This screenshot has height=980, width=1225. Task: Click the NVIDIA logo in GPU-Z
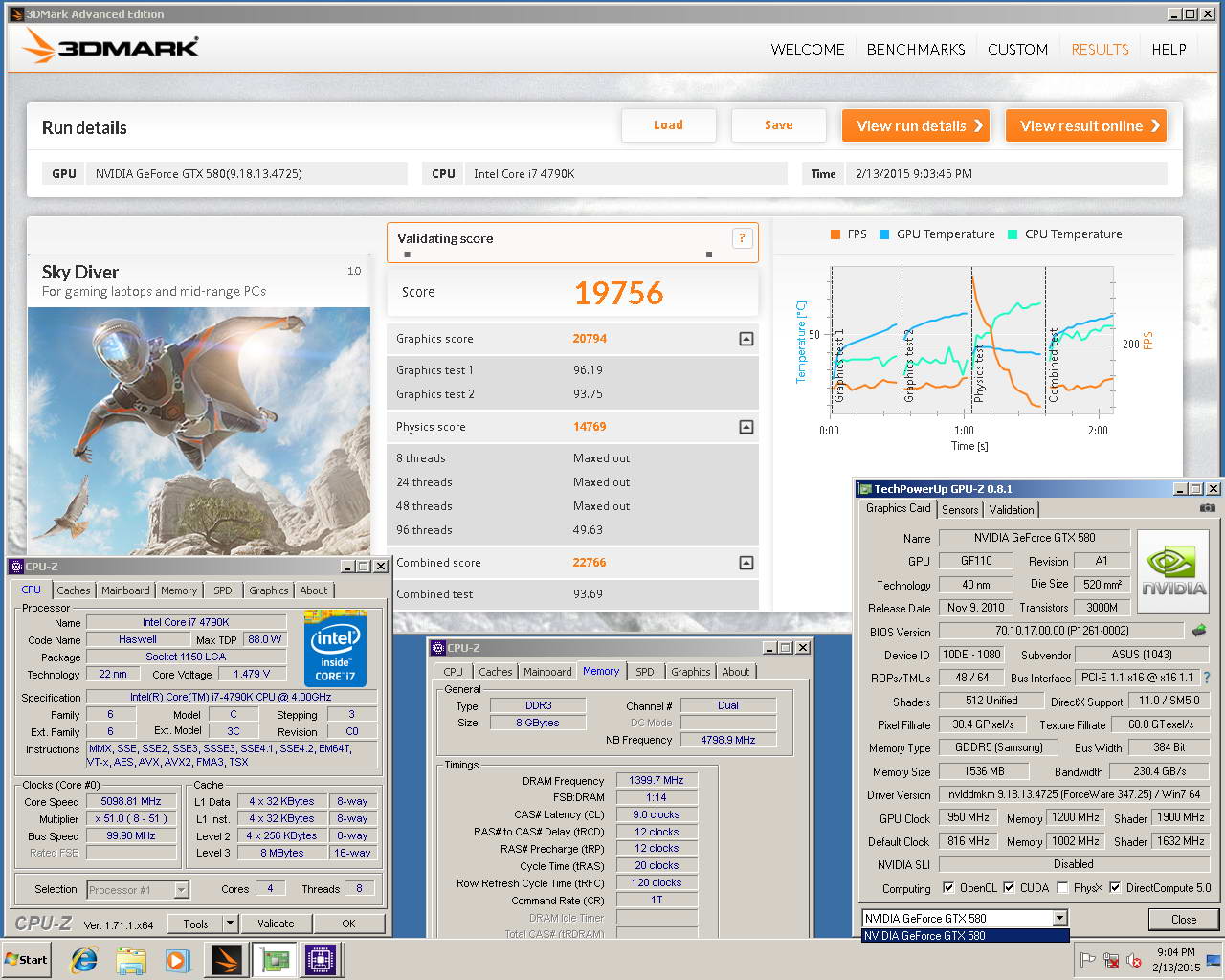1173,572
